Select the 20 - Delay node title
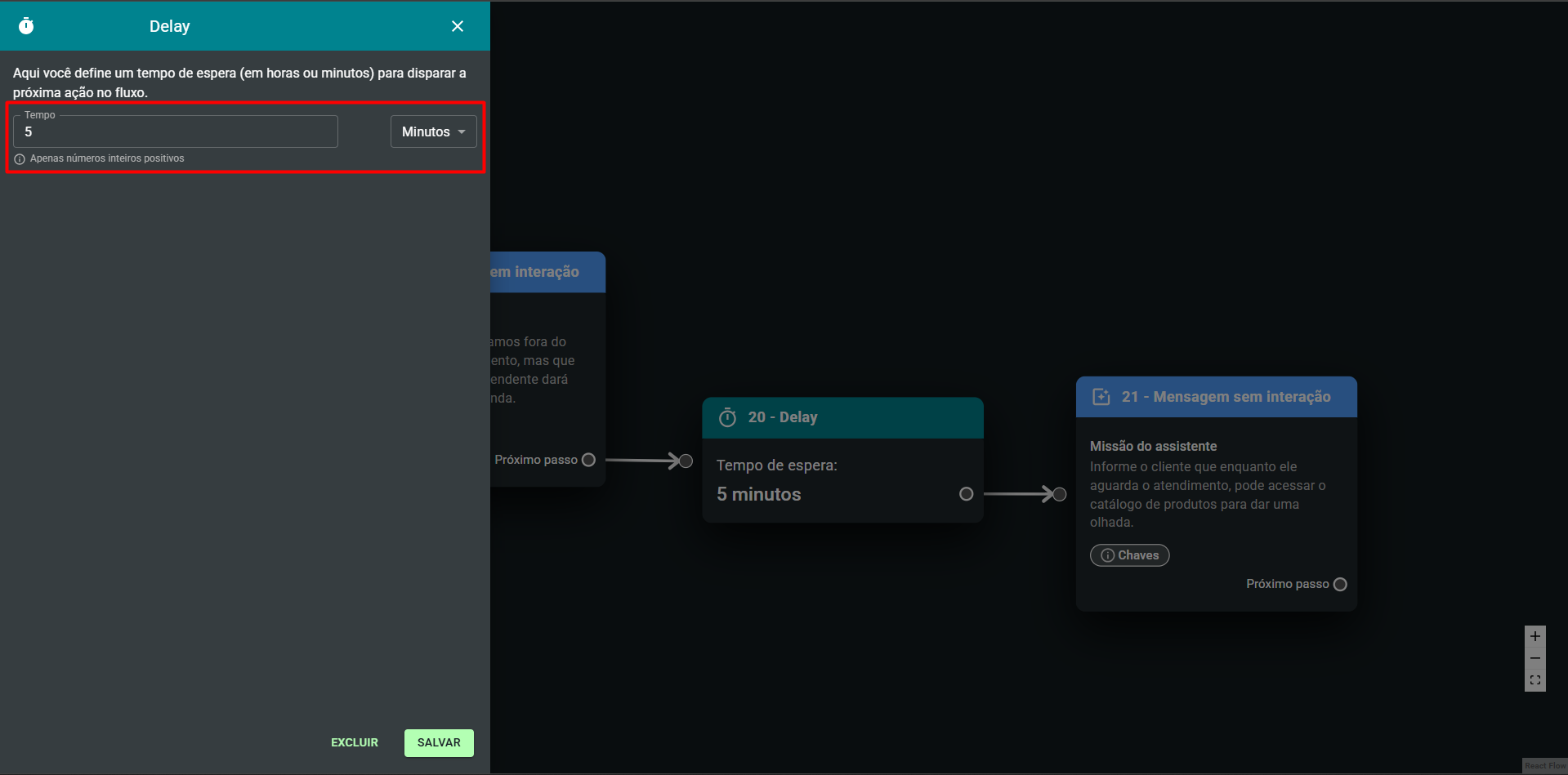The image size is (1568, 775). coord(782,417)
